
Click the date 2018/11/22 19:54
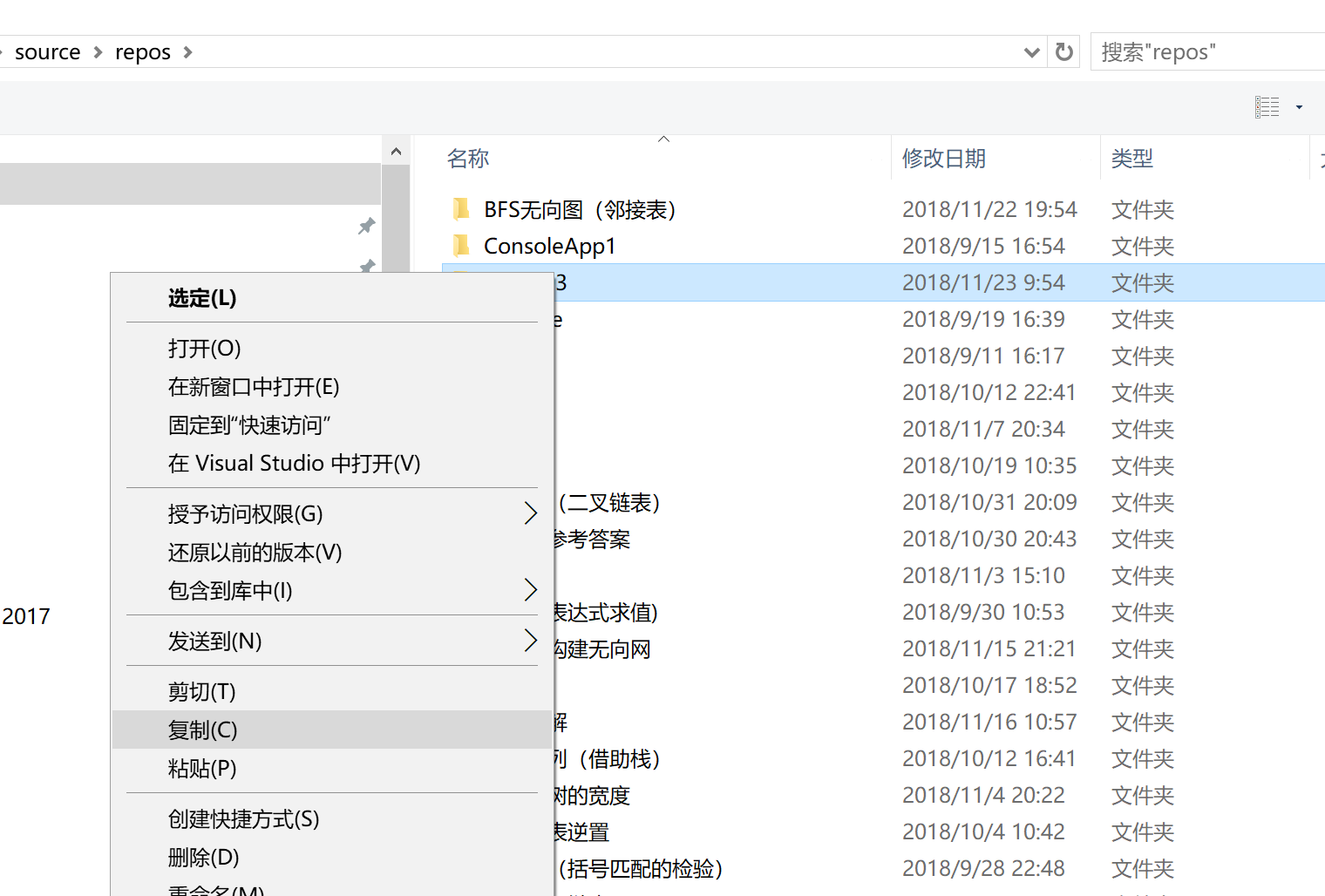click(x=989, y=210)
